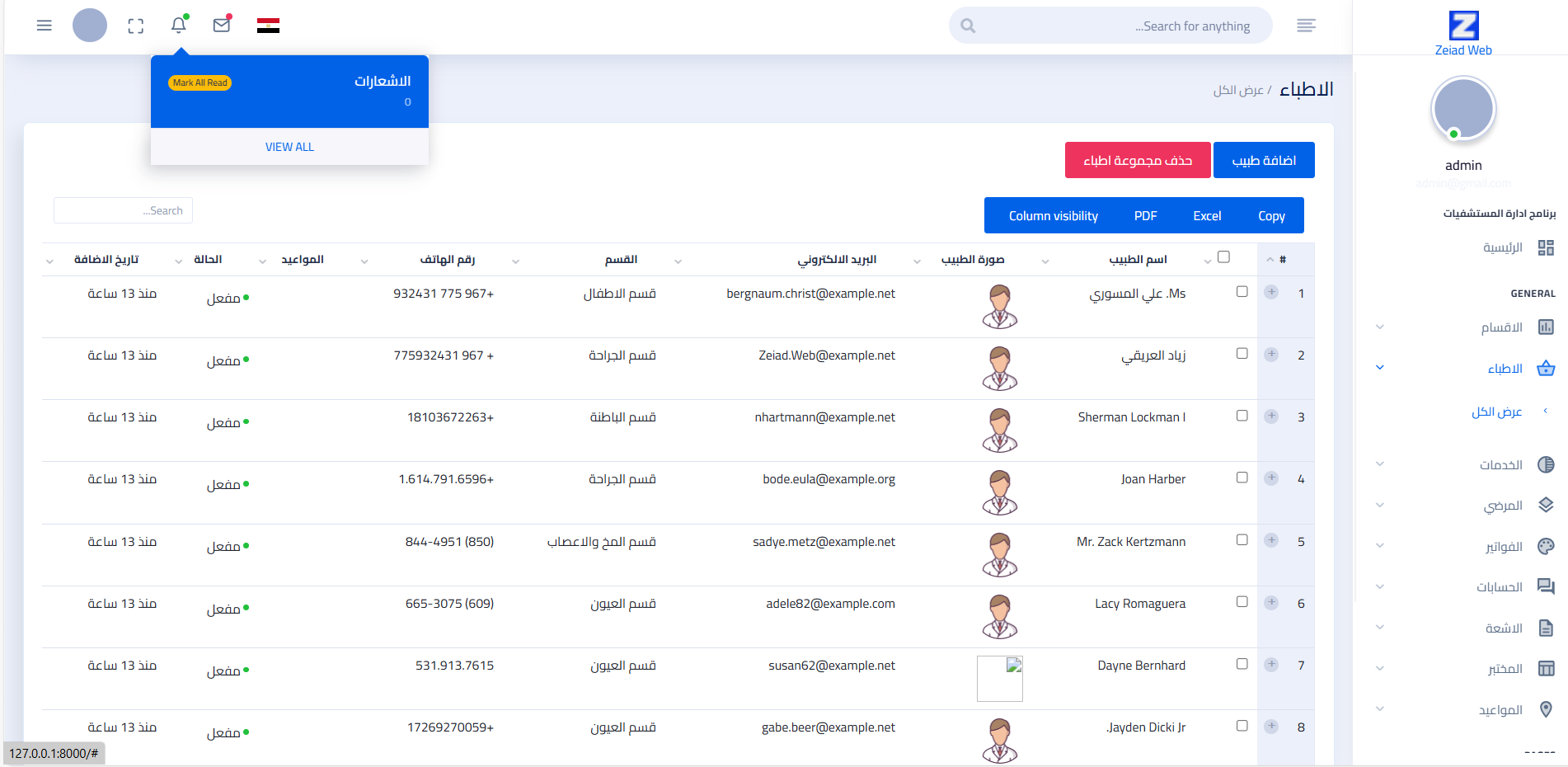Sort by اسم الطبيب column header
The width and height of the screenshot is (1568, 767).
[1138, 259]
